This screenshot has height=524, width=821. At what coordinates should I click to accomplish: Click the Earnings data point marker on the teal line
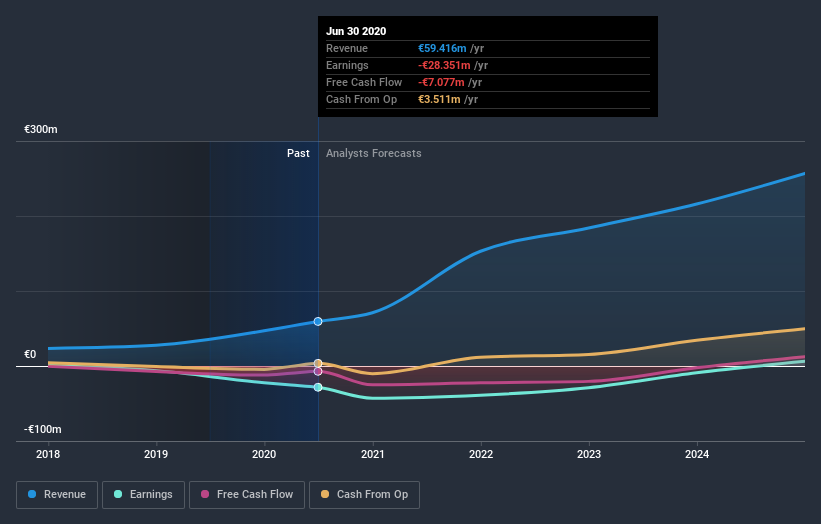click(x=318, y=387)
